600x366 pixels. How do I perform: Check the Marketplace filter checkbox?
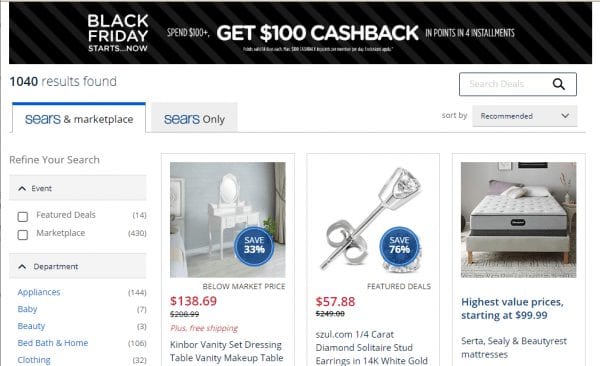(23, 235)
